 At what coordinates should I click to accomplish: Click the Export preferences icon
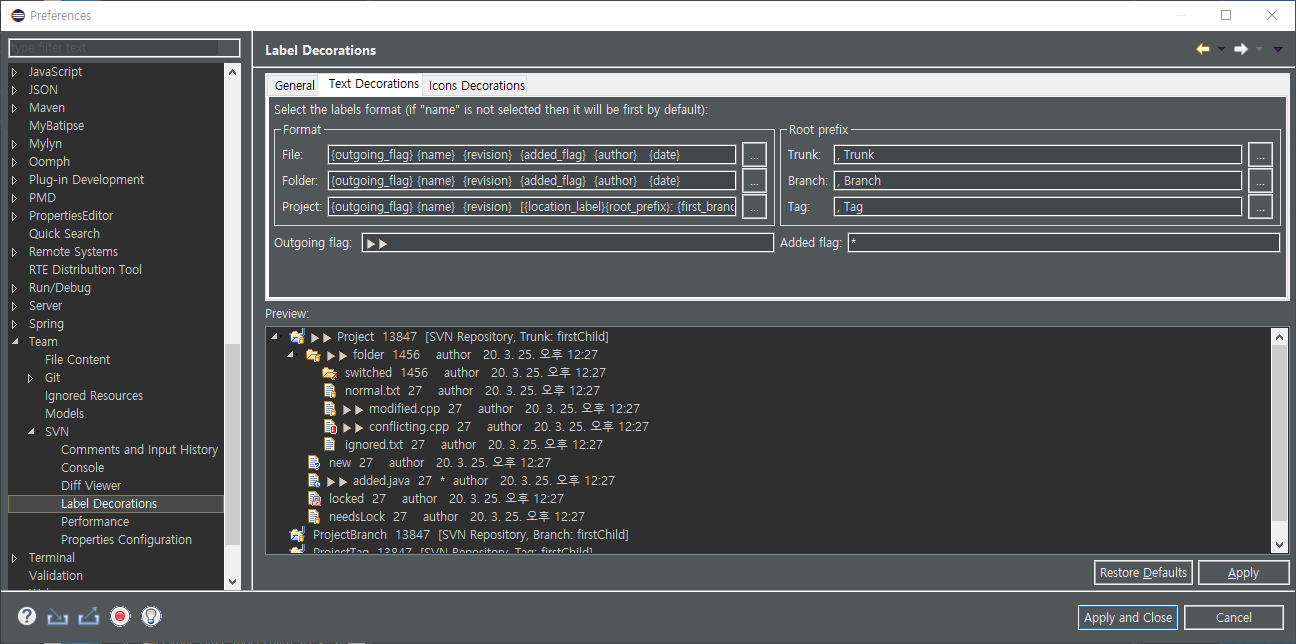(89, 616)
